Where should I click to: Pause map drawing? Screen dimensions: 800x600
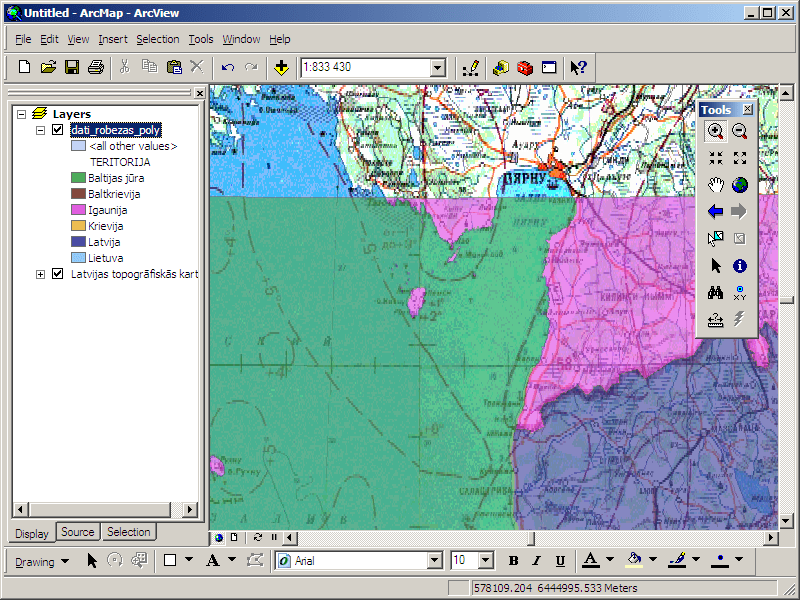tap(274, 537)
